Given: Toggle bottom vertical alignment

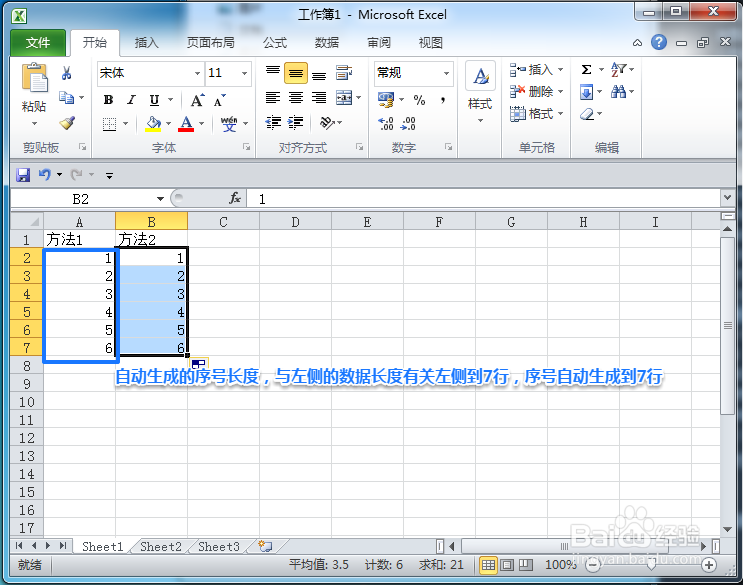Looking at the screenshot, I should click(x=319, y=75).
